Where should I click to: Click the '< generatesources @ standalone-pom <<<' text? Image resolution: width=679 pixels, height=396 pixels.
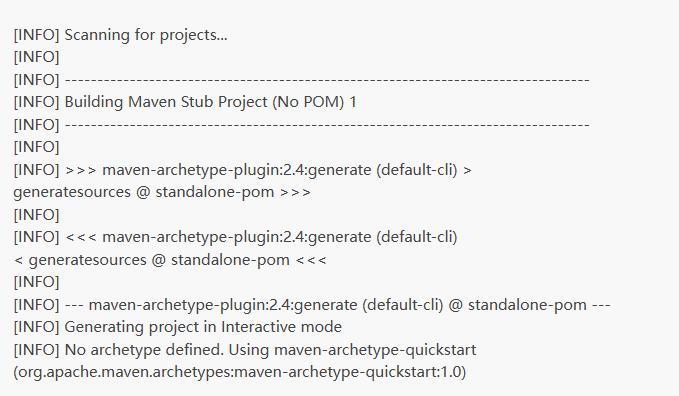pyautogui.click(x=170, y=260)
